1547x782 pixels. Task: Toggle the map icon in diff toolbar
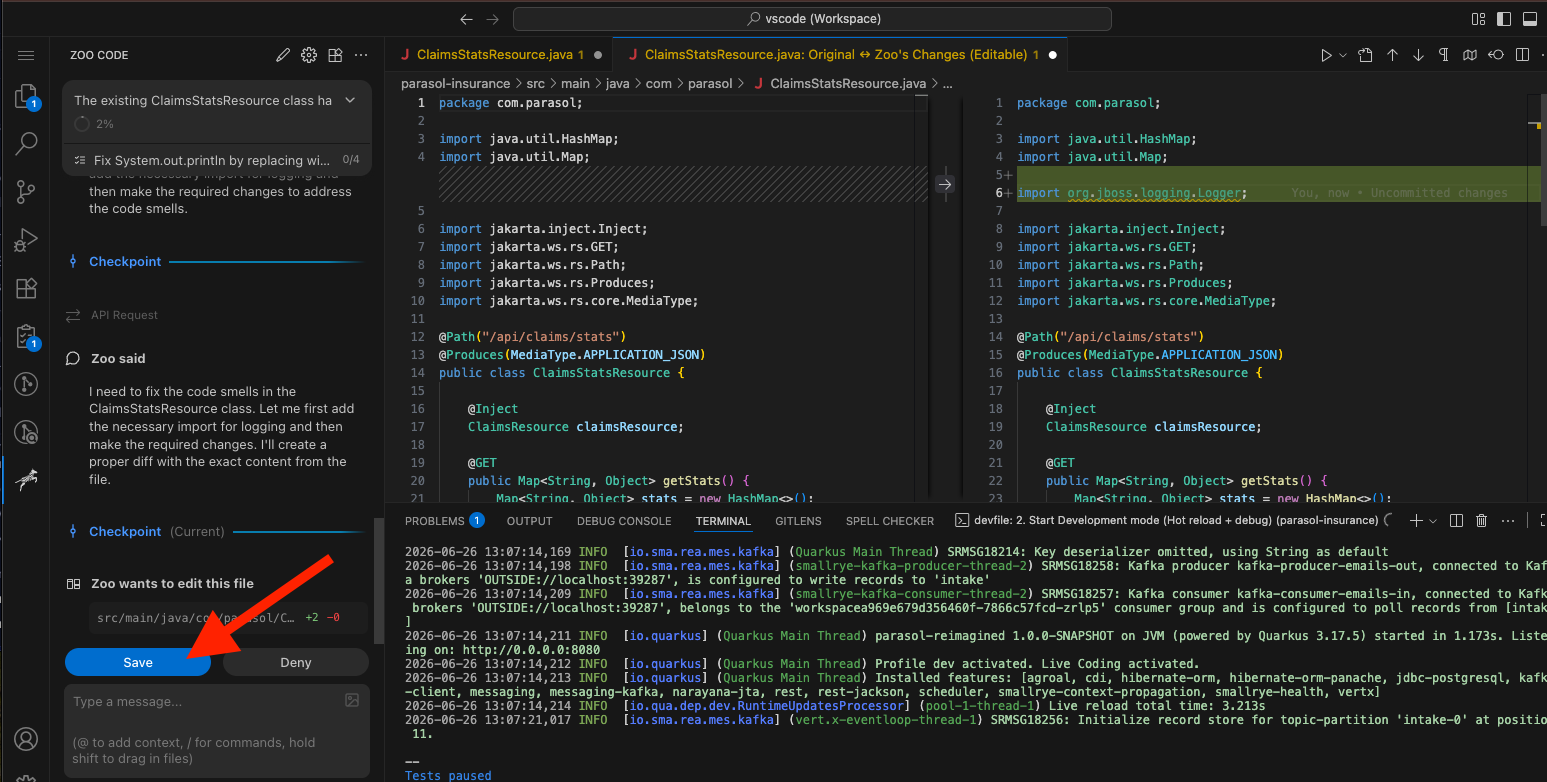1469,55
